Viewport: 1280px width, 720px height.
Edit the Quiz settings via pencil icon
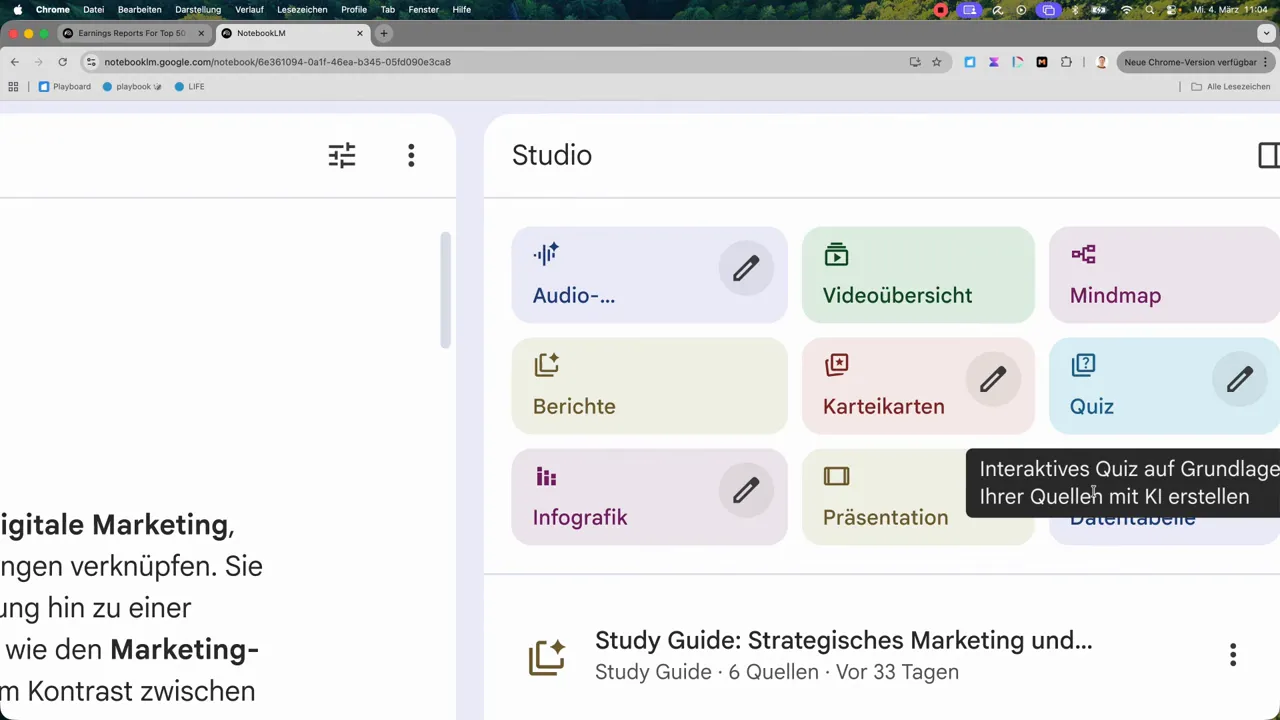[x=1239, y=380]
